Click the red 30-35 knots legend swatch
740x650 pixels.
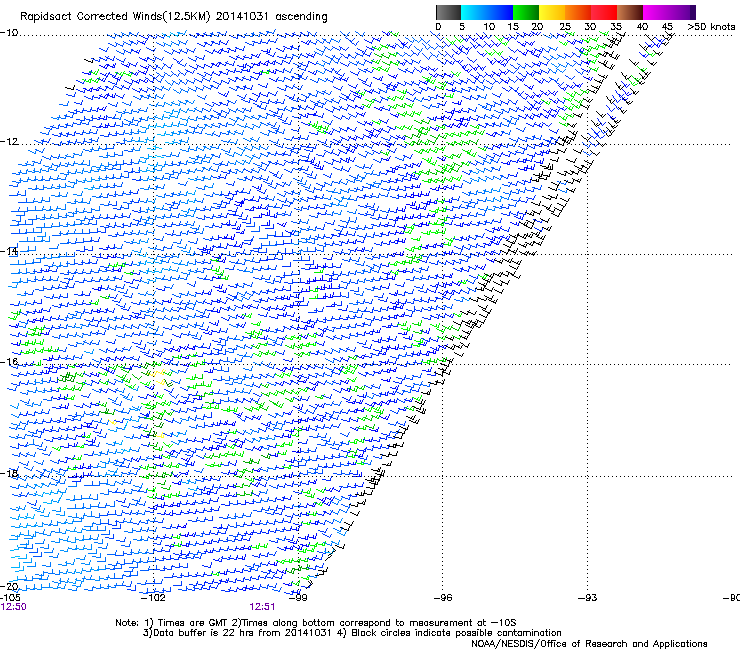pos(604,12)
